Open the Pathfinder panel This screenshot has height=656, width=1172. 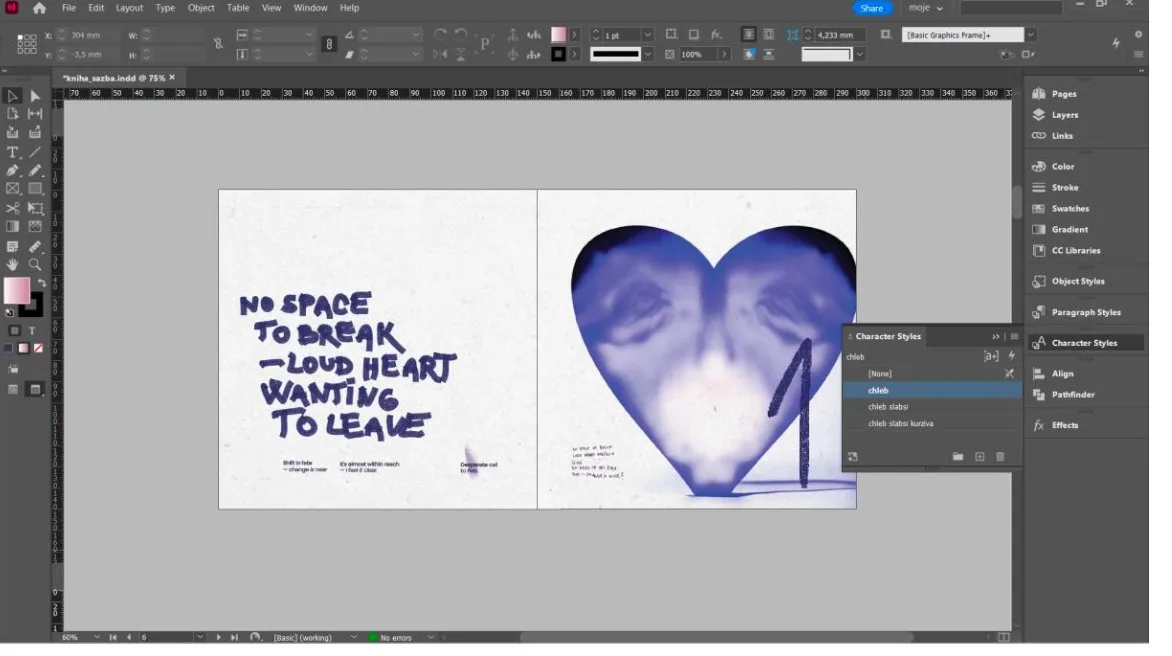click(x=1073, y=395)
